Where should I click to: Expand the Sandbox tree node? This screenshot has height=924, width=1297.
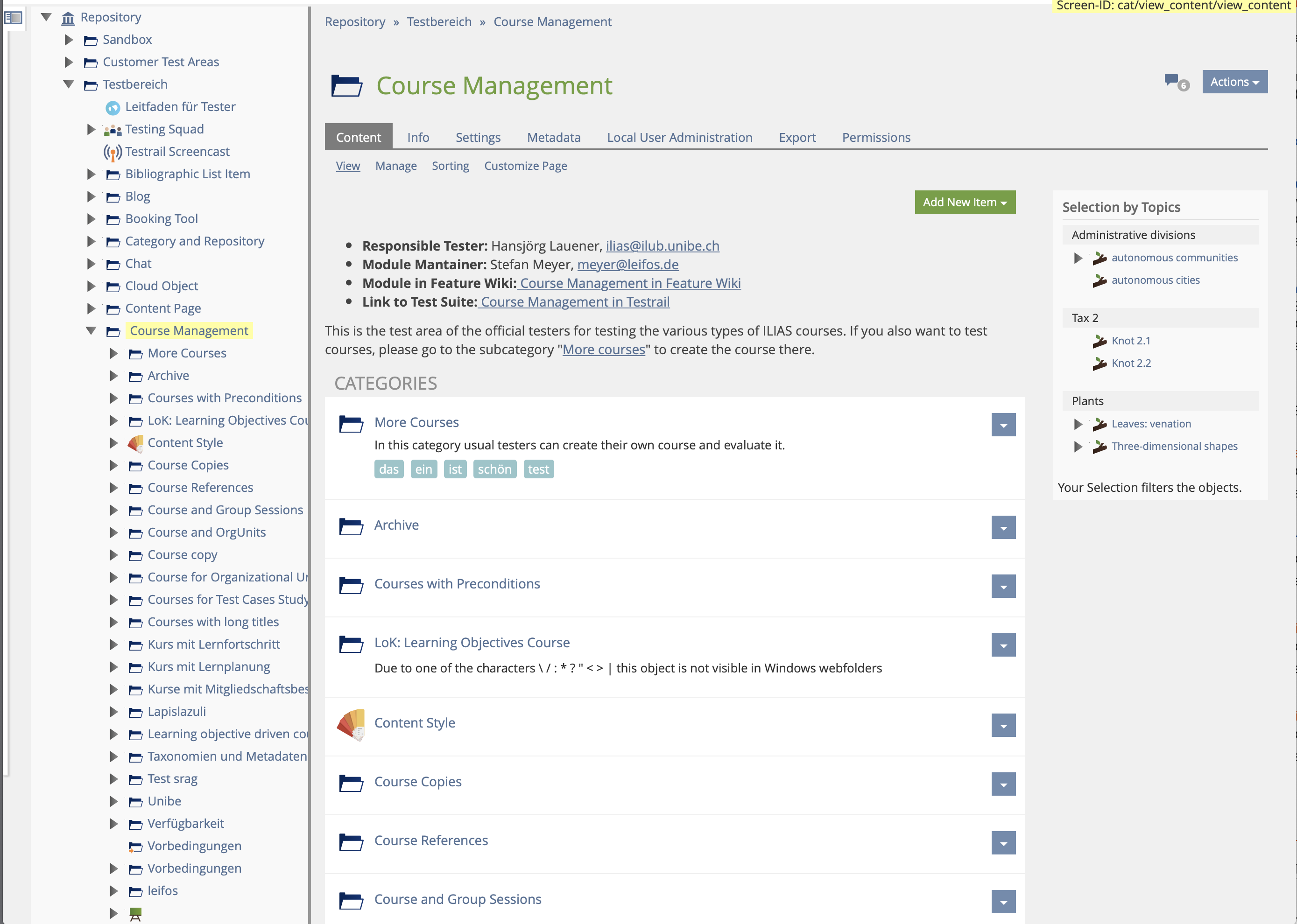[x=69, y=40]
